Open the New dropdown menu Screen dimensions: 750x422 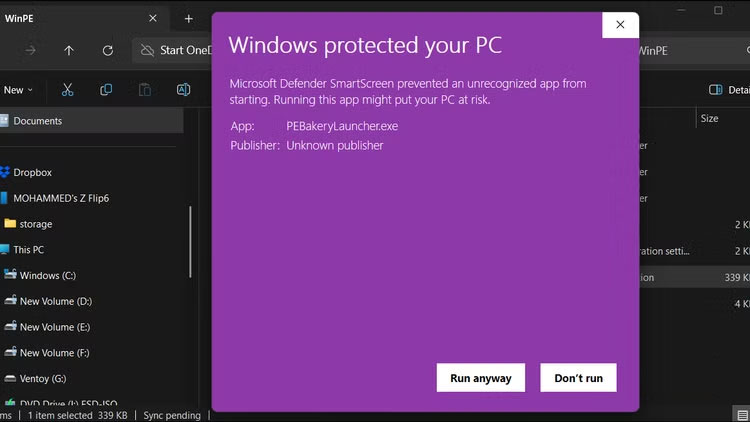click(x=18, y=90)
